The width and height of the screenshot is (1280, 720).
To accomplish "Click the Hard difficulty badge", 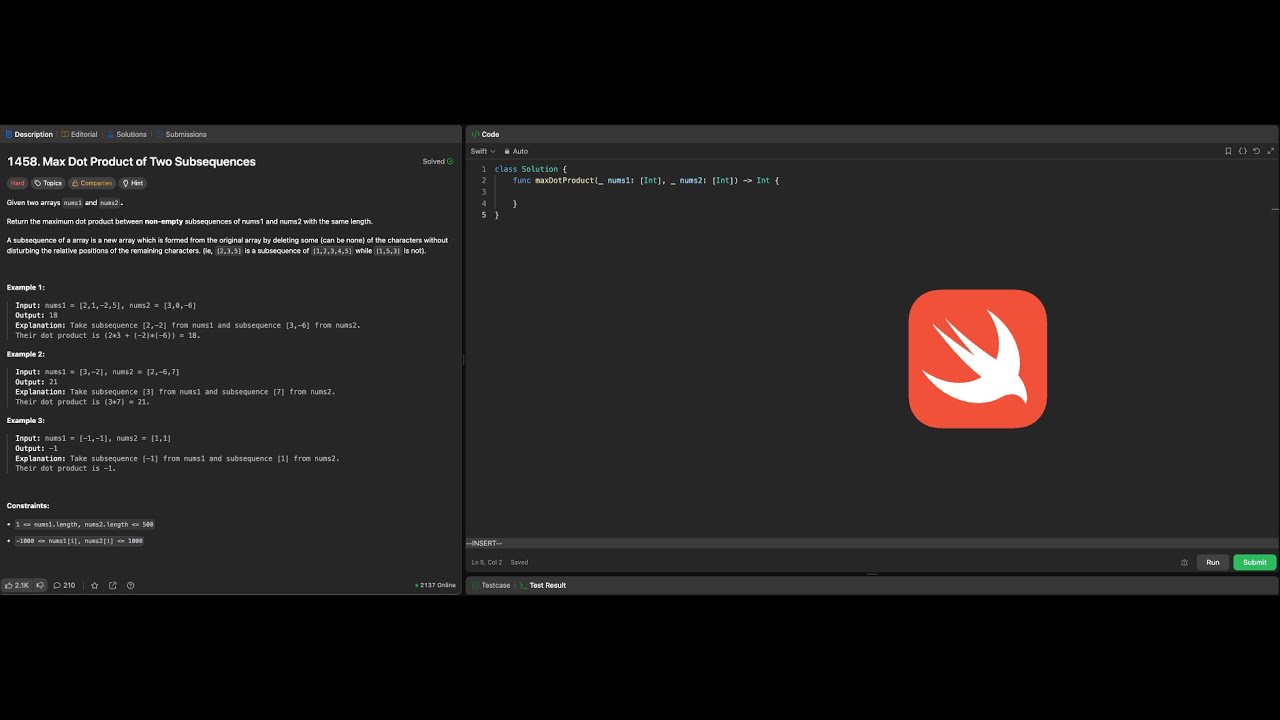I will (x=18, y=183).
